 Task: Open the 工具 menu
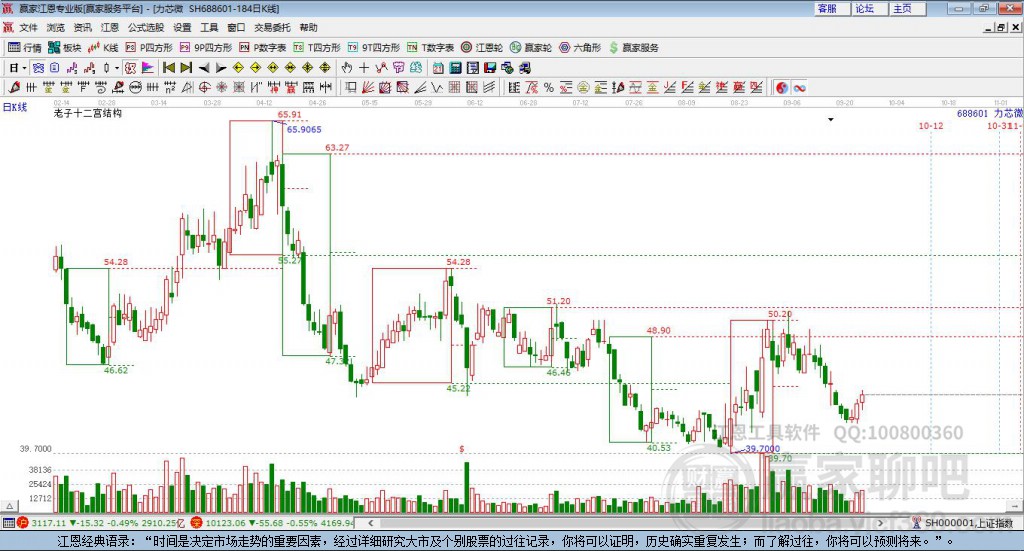click(209, 27)
